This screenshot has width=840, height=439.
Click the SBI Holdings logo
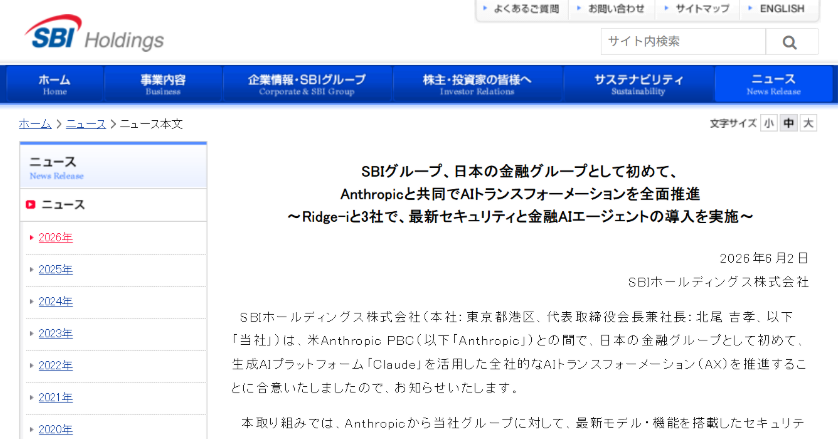tap(94, 33)
